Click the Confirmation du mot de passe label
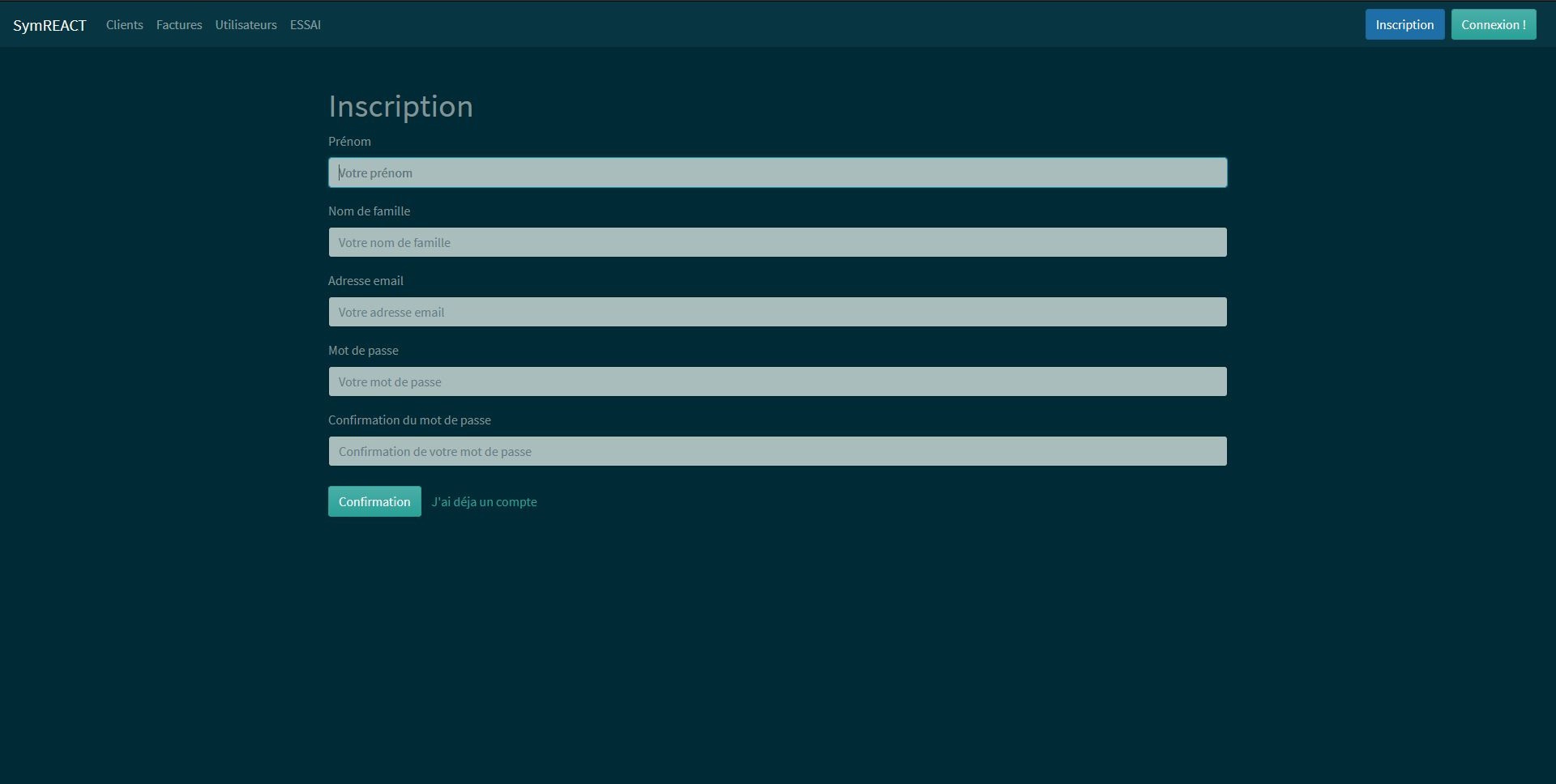Viewport: 1556px width, 784px height. (x=409, y=420)
